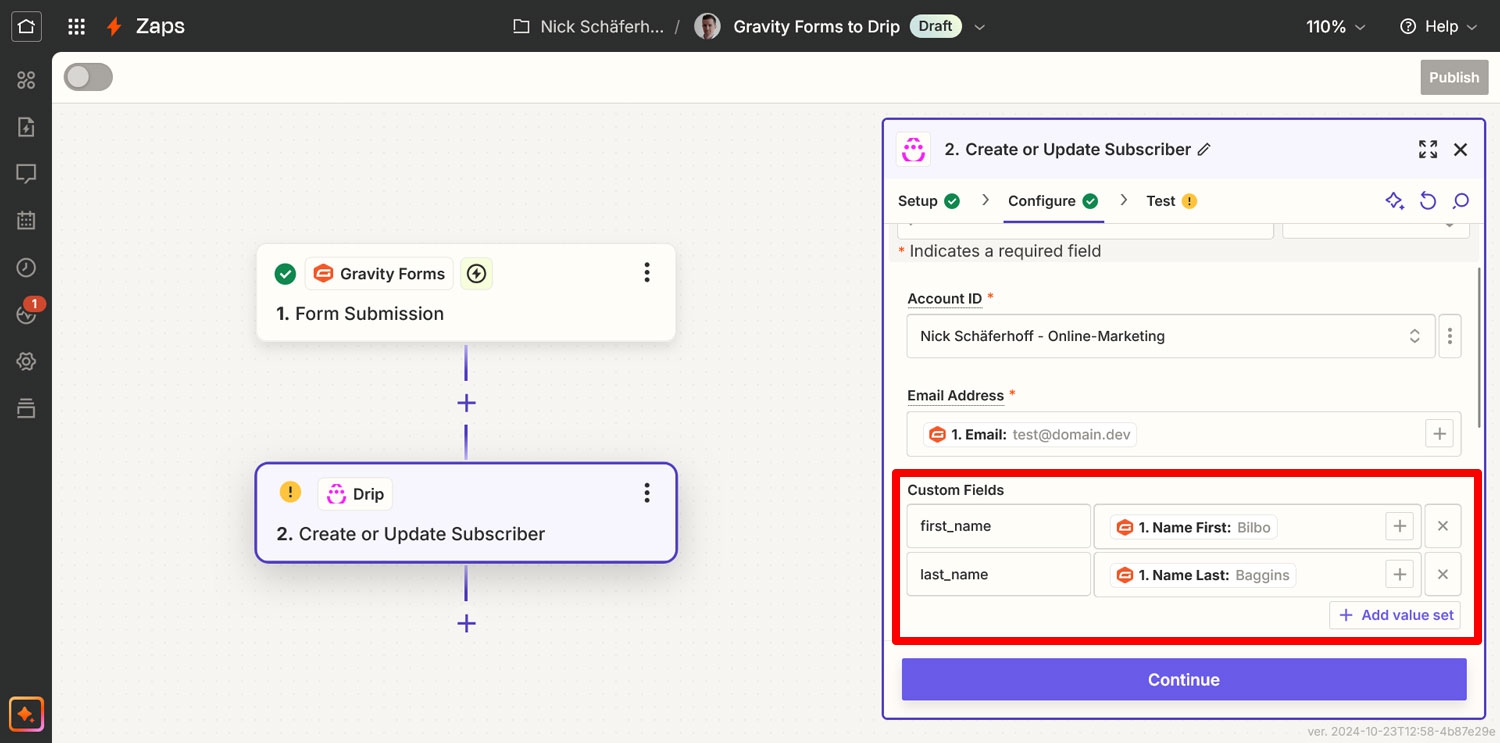Open Form Submission step three-dot menu
Image resolution: width=1500 pixels, height=743 pixels.
(x=647, y=272)
